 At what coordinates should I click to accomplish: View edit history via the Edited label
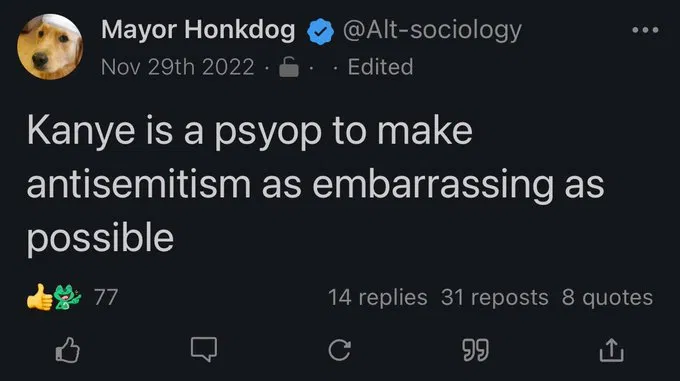click(380, 67)
